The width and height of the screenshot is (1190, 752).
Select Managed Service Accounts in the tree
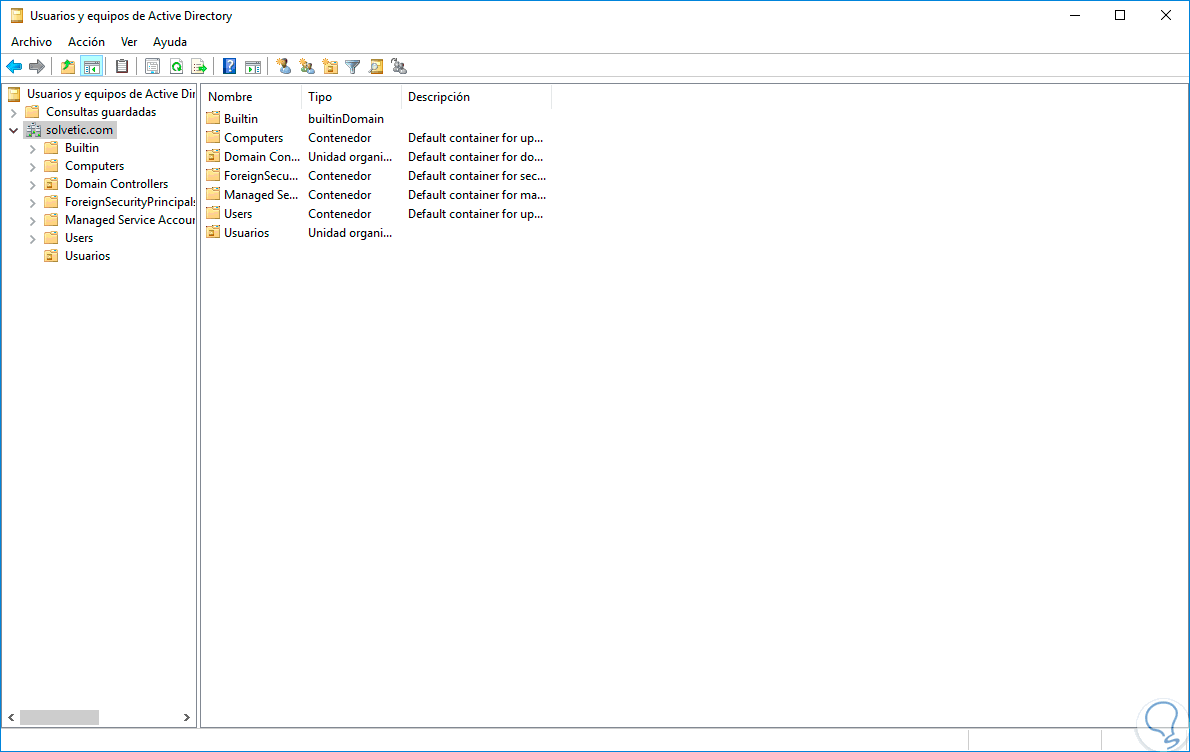129,220
